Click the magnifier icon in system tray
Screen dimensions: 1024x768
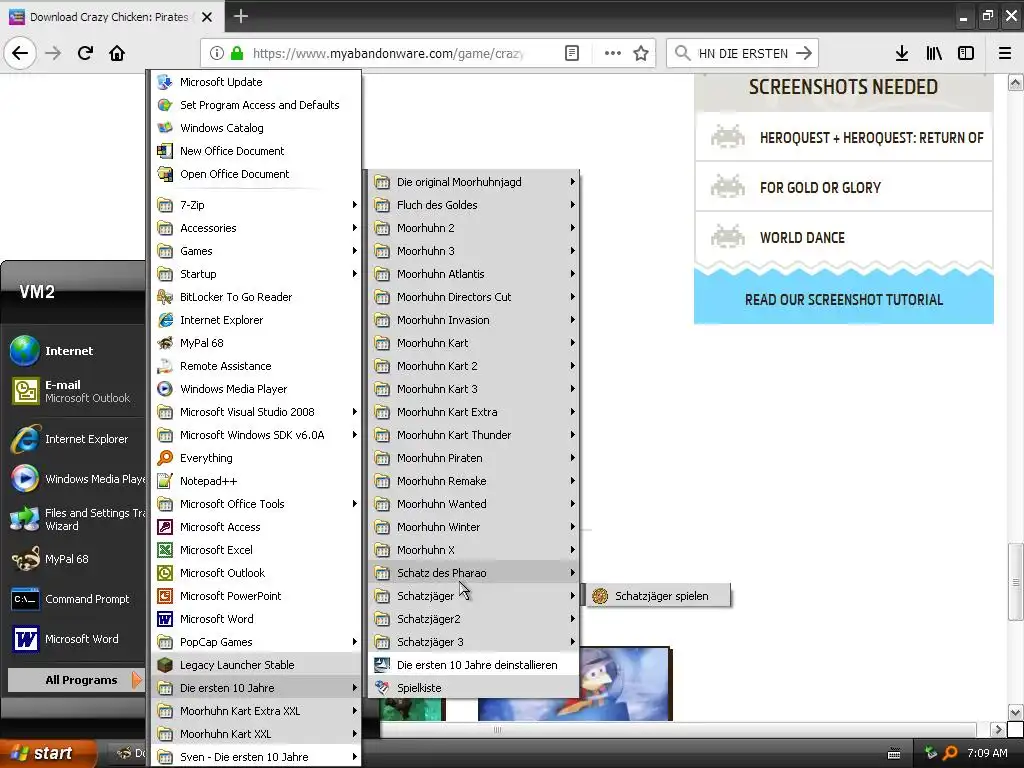click(950, 753)
